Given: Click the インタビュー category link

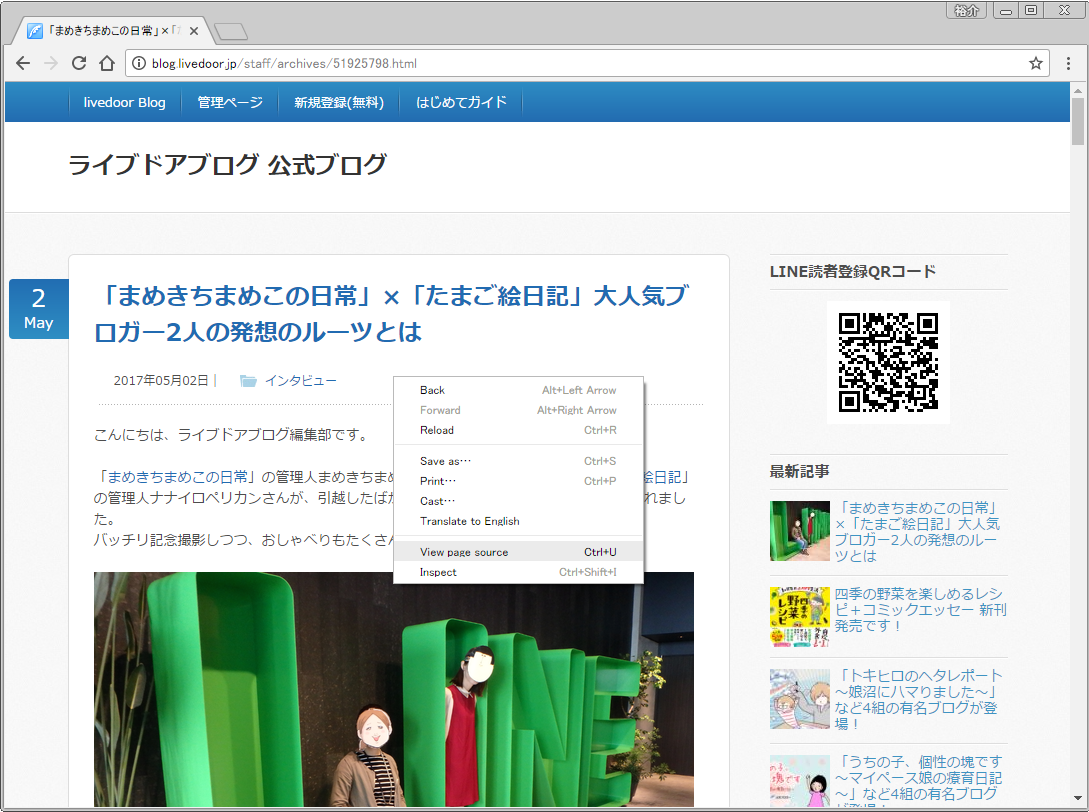Looking at the screenshot, I should pos(300,381).
